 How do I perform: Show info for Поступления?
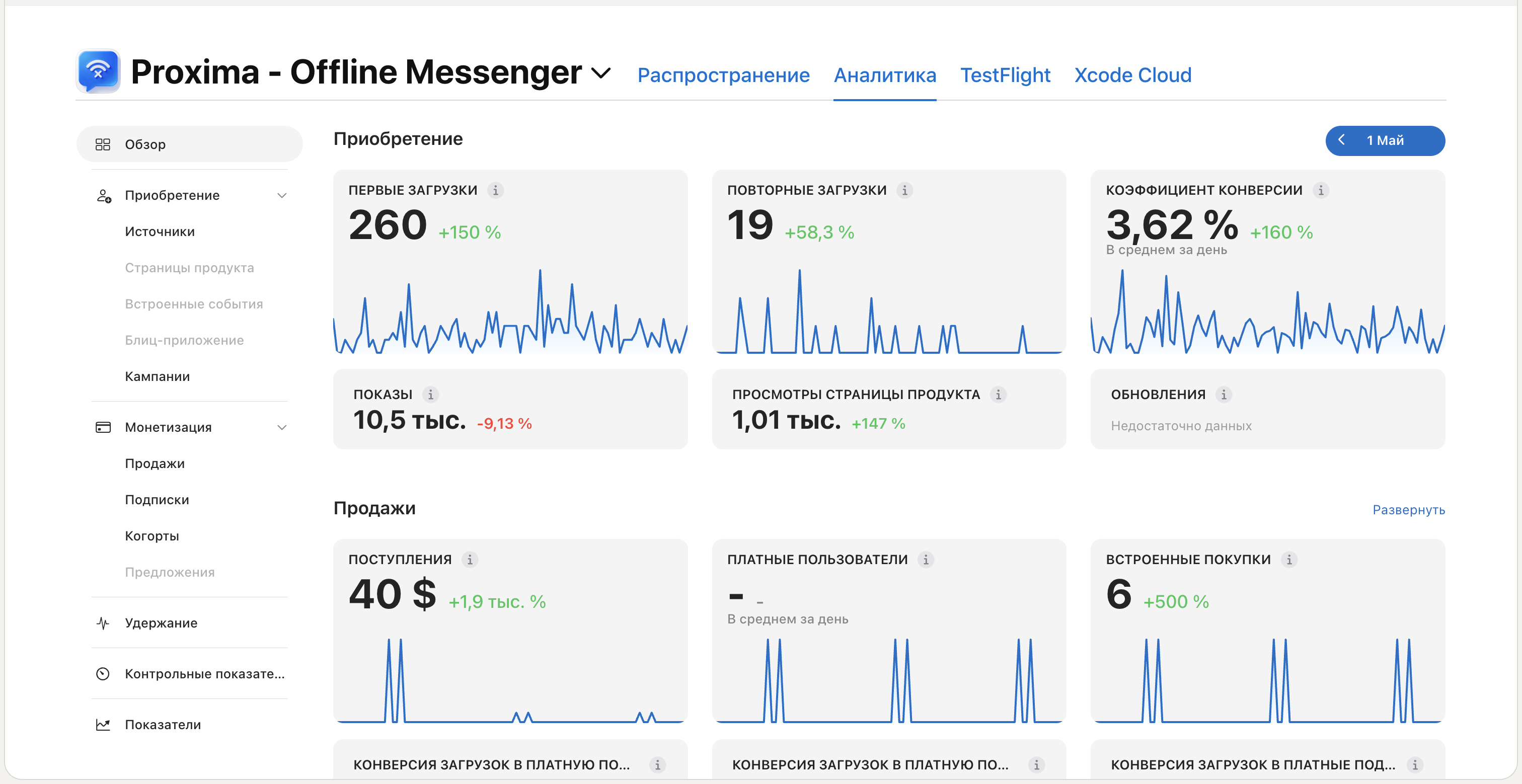click(470, 560)
